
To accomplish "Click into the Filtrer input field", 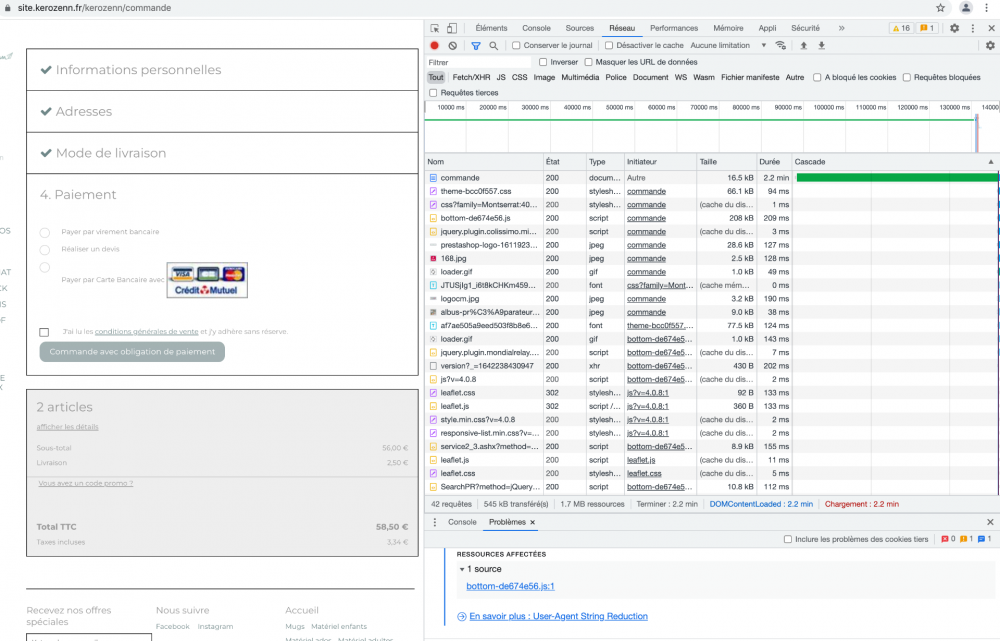I will coord(478,62).
